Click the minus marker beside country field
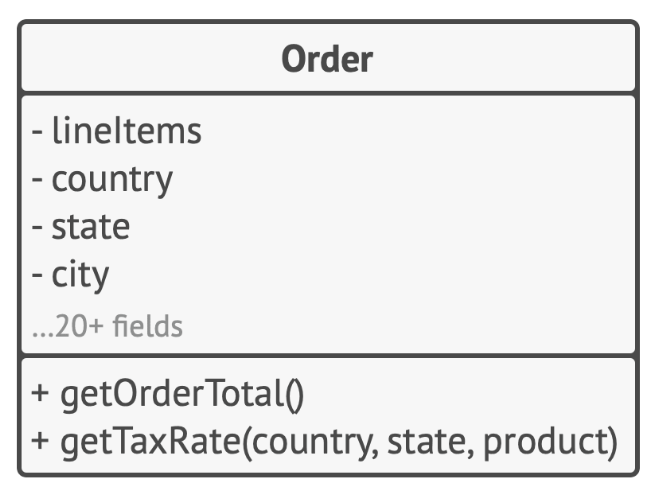This screenshot has width=664, height=486. point(37,179)
